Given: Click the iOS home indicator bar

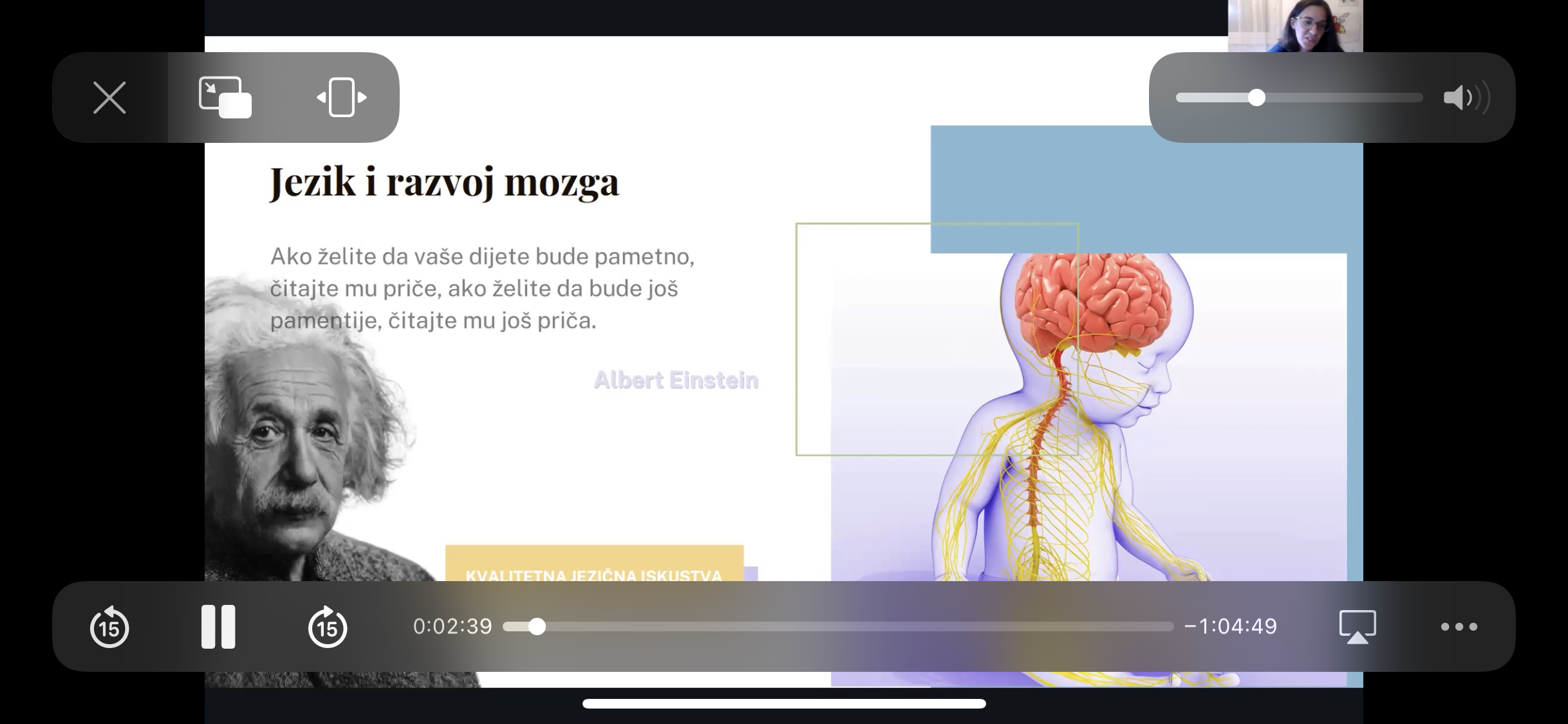Looking at the screenshot, I should (x=784, y=703).
